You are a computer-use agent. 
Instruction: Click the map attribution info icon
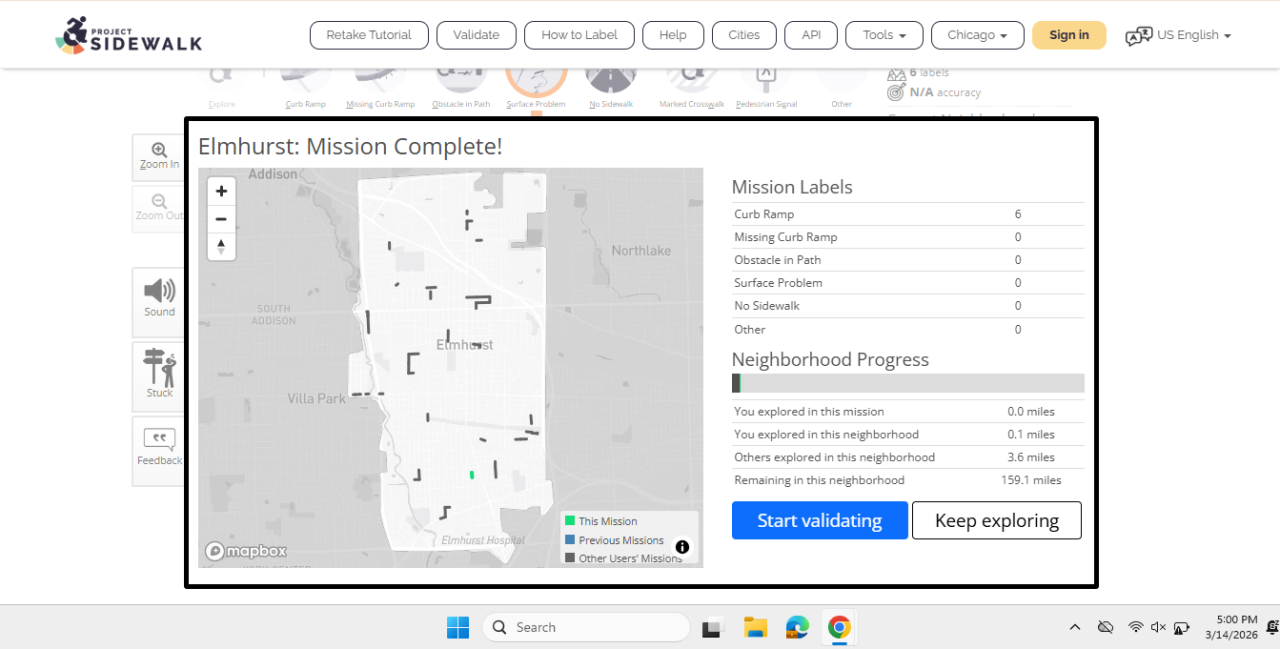click(x=682, y=547)
